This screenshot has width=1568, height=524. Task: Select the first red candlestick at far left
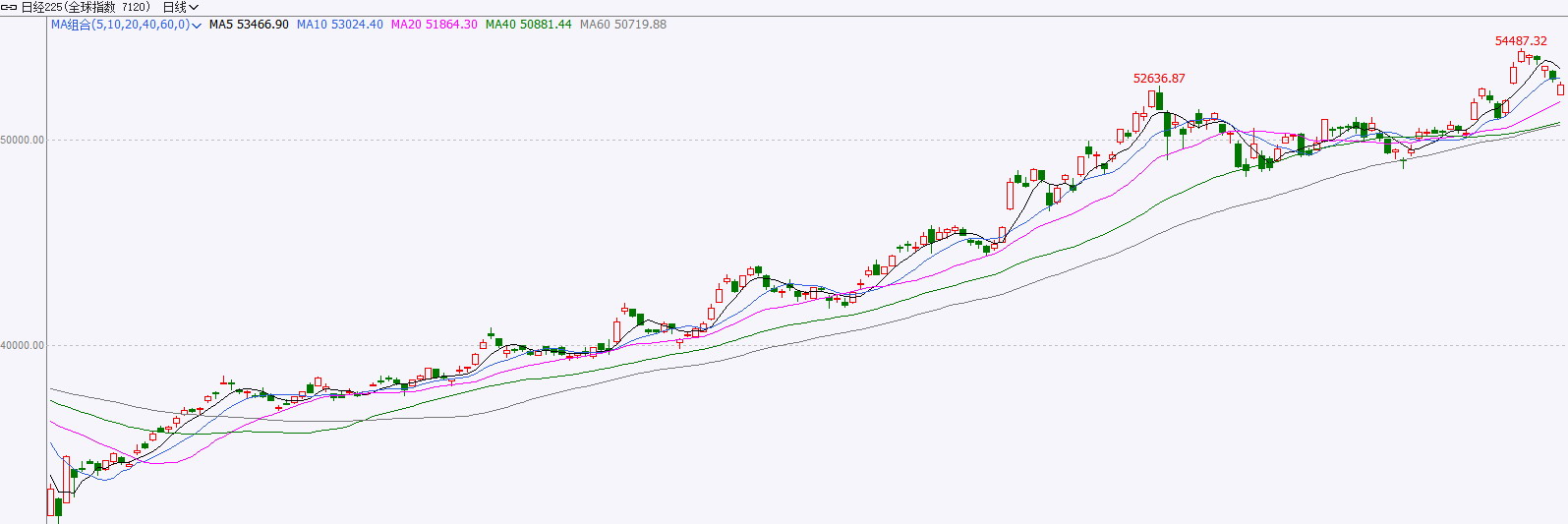(x=51, y=501)
